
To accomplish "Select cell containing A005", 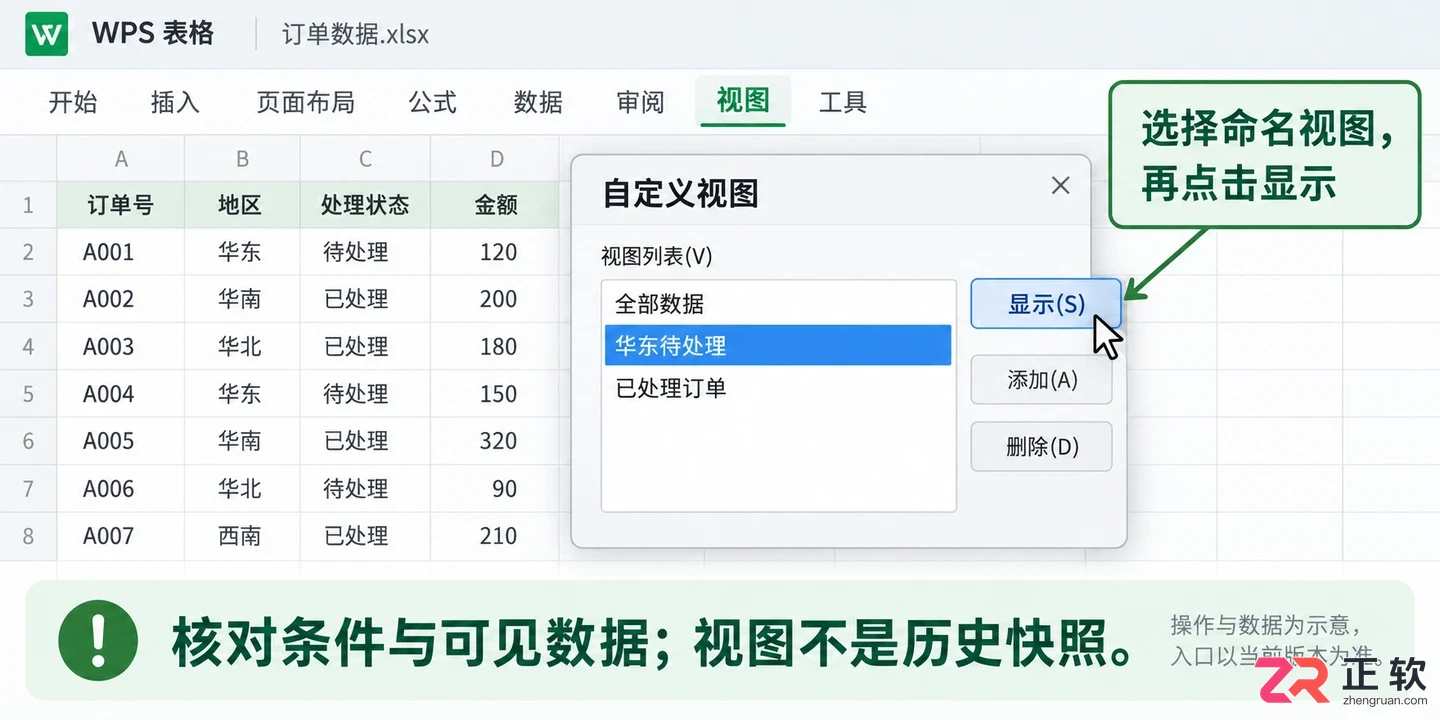I will click(x=121, y=441).
